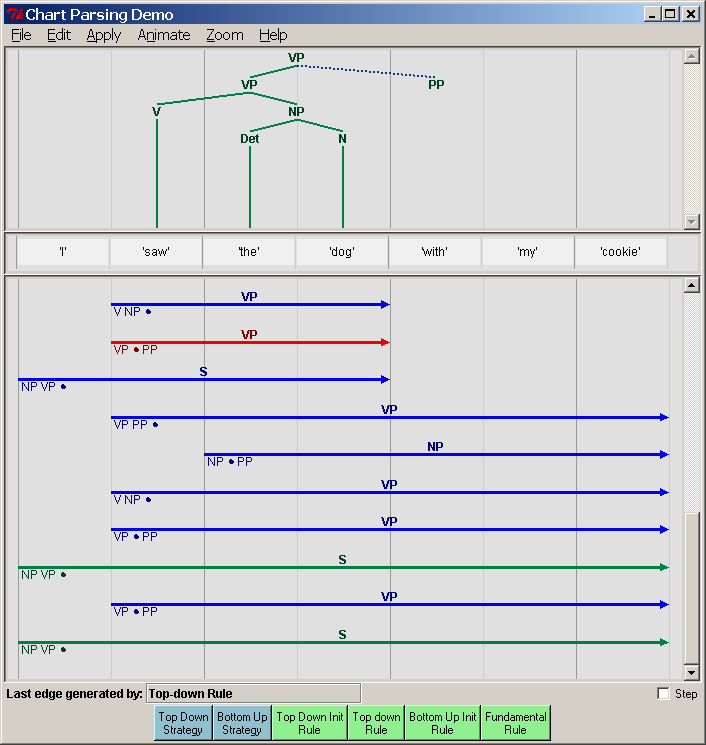The width and height of the screenshot is (706, 745).
Task: Click the chart view scrollbar thumb
Action: (691, 588)
